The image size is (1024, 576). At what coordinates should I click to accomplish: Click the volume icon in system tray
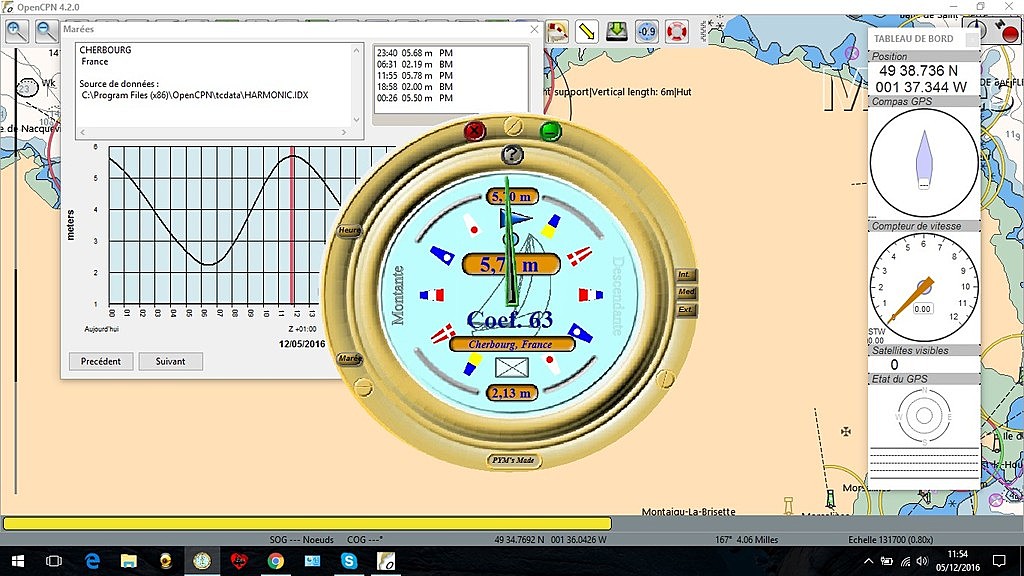coord(922,561)
